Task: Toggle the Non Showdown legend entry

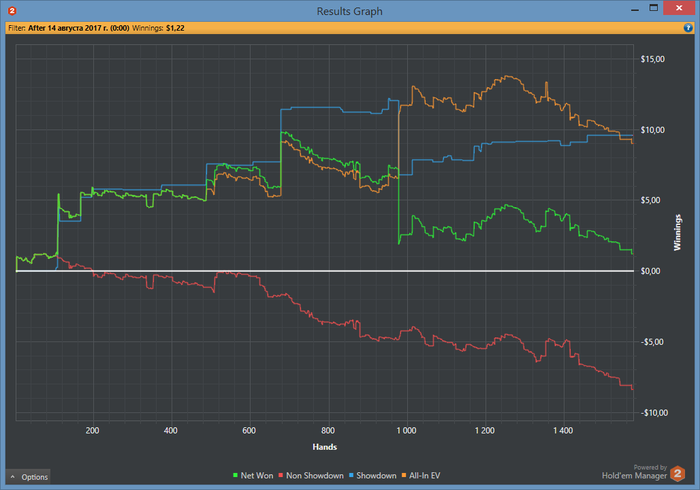Action: [311, 476]
